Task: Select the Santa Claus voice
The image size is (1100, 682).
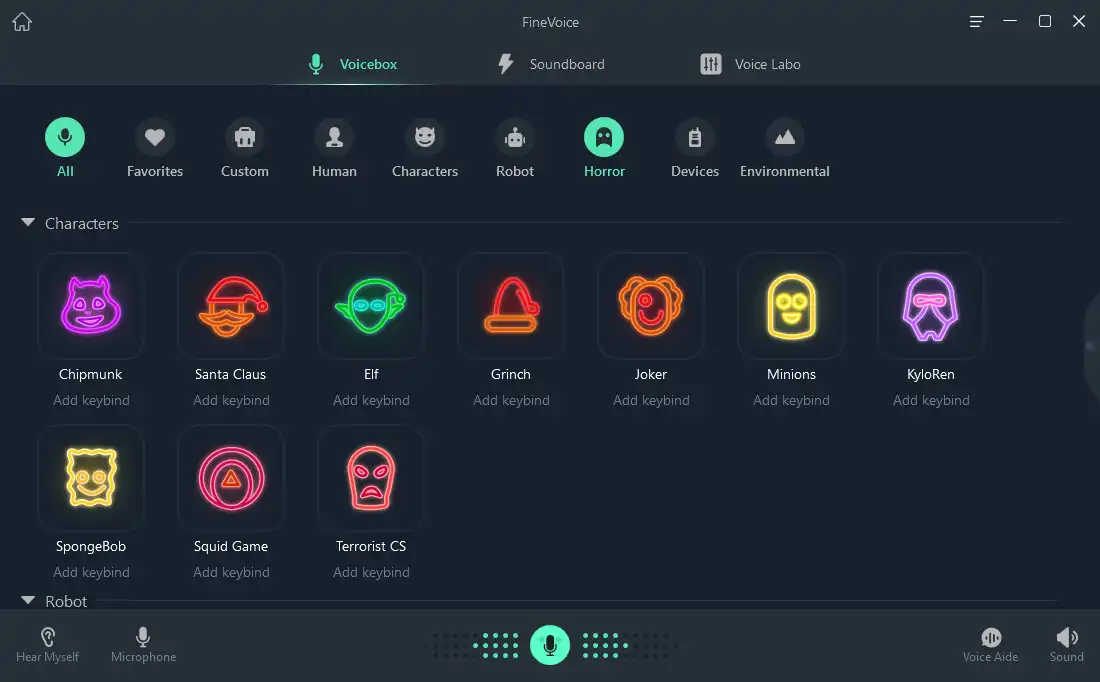Action: [231, 306]
